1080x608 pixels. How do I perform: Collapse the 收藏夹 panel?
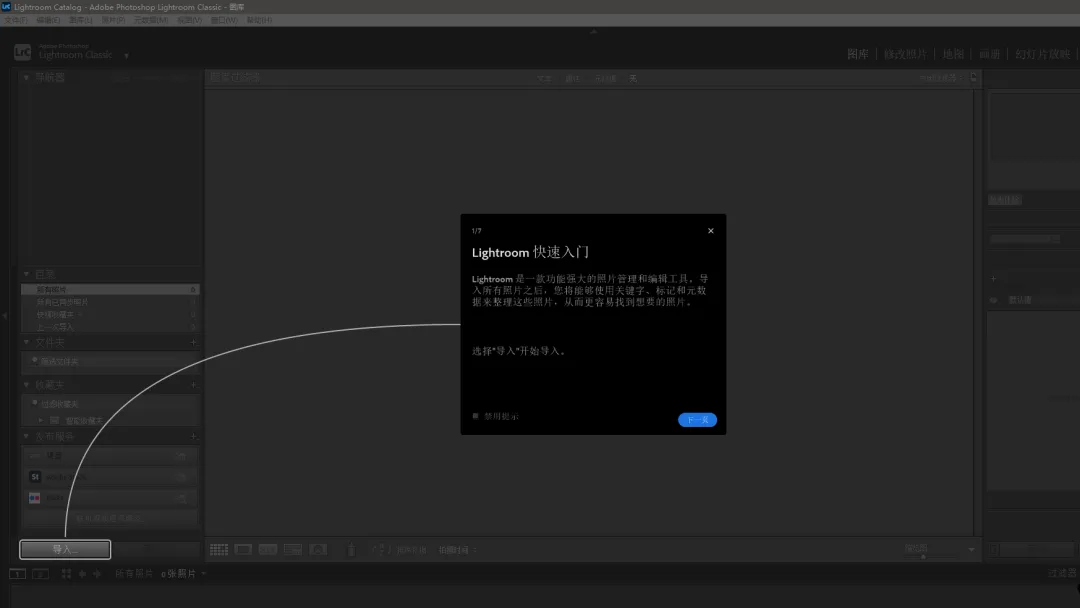pos(26,385)
